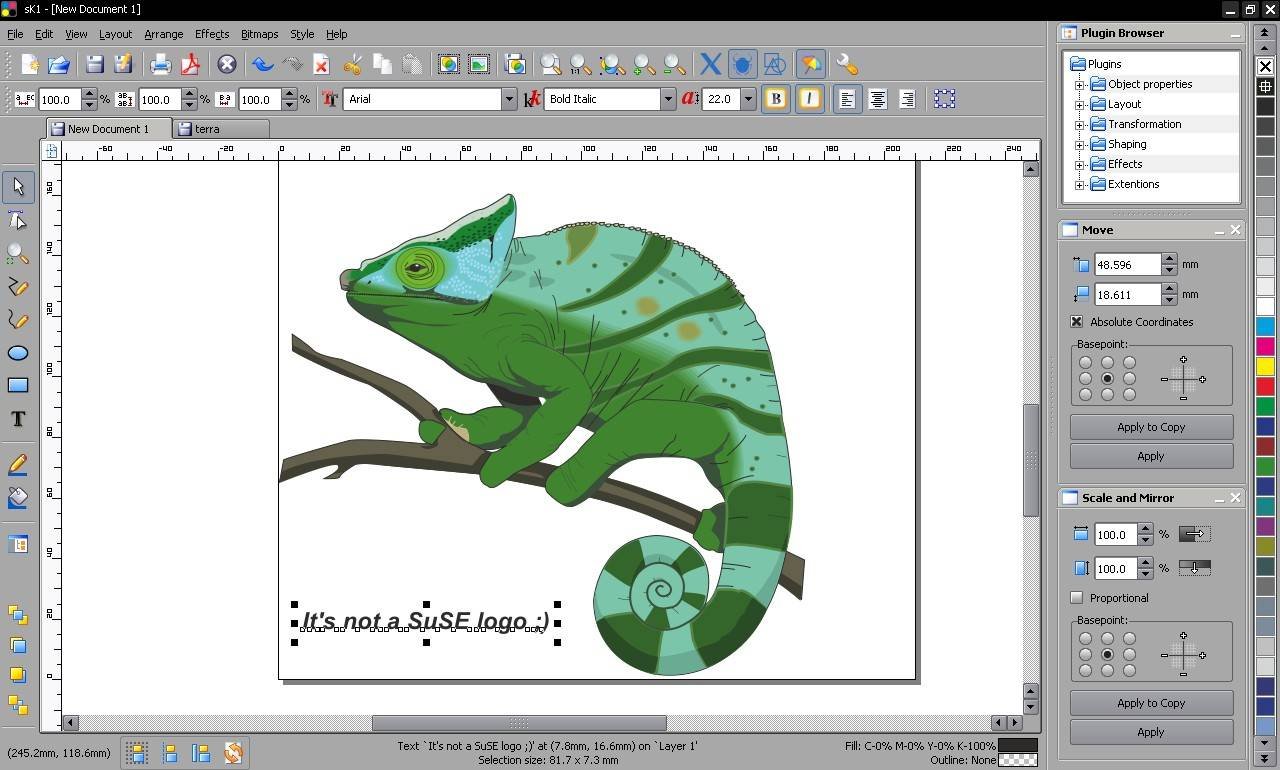
Task: Enable the Proportional checkbox
Action: pos(1077,598)
